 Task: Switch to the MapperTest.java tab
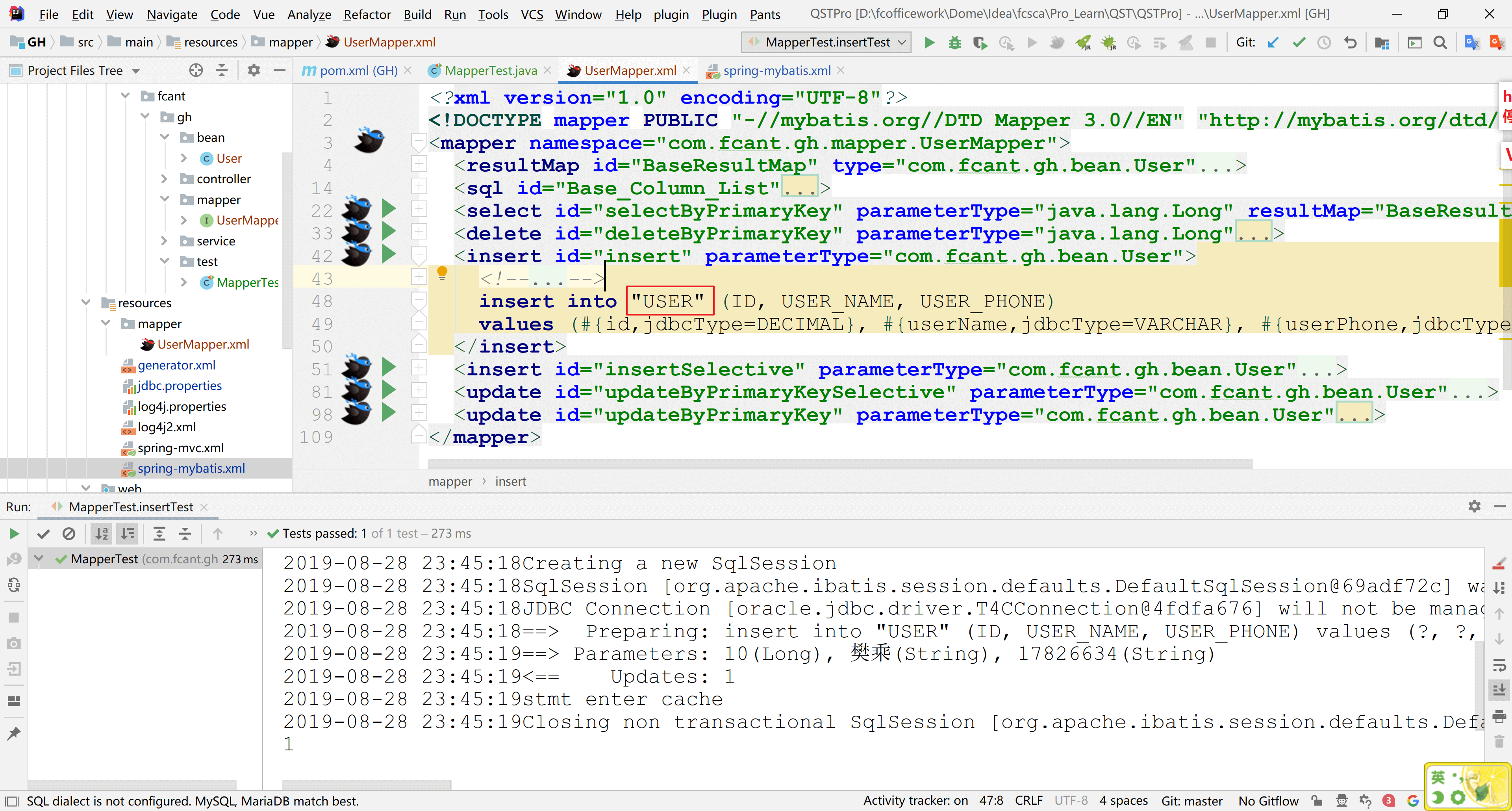(491, 71)
